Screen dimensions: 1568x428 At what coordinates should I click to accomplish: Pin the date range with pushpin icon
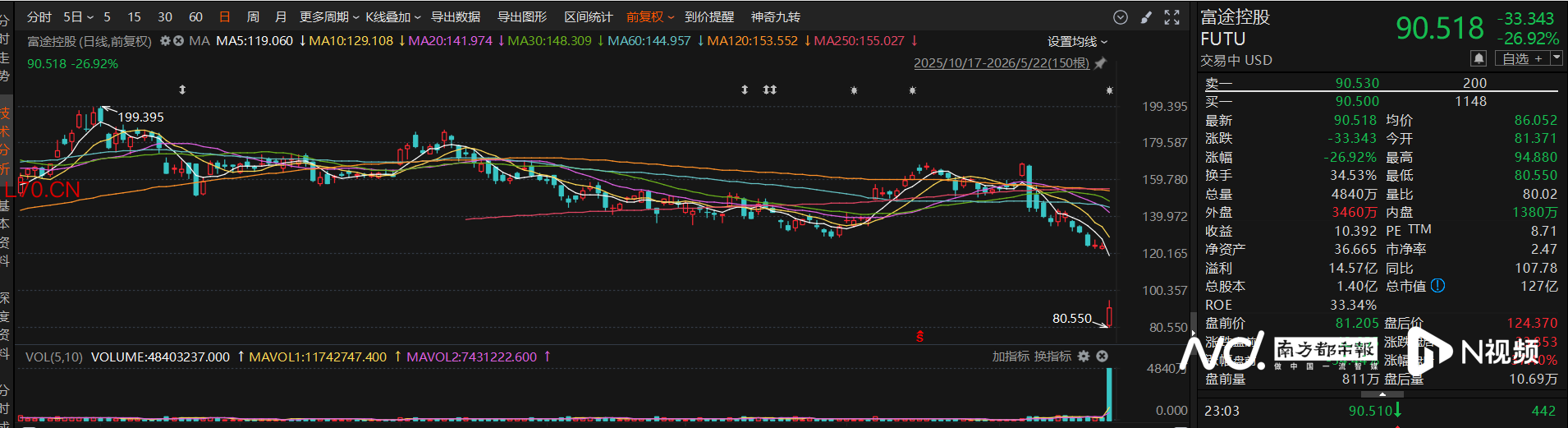coord(1101,63)
